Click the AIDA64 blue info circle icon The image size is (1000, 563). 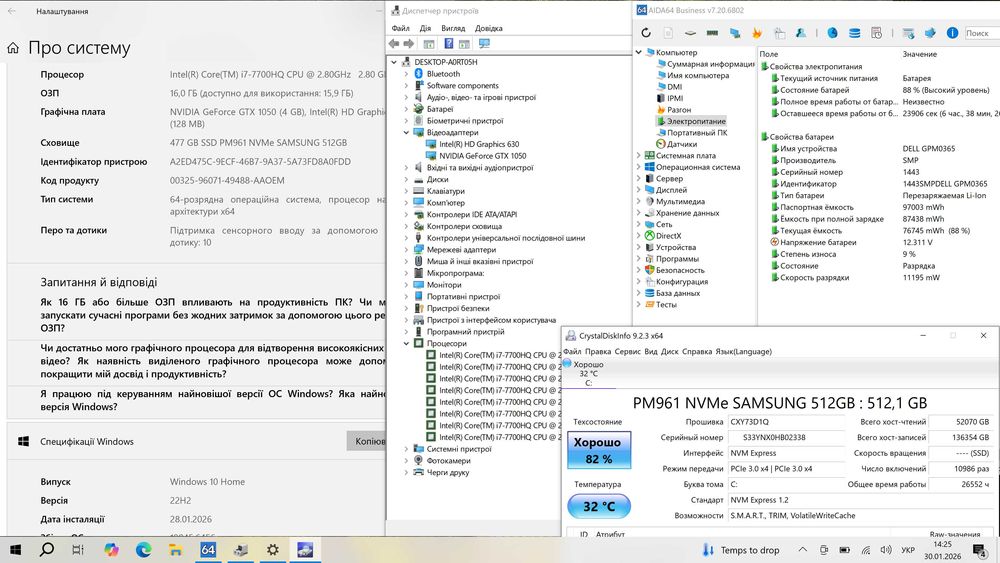coord(952,33)
